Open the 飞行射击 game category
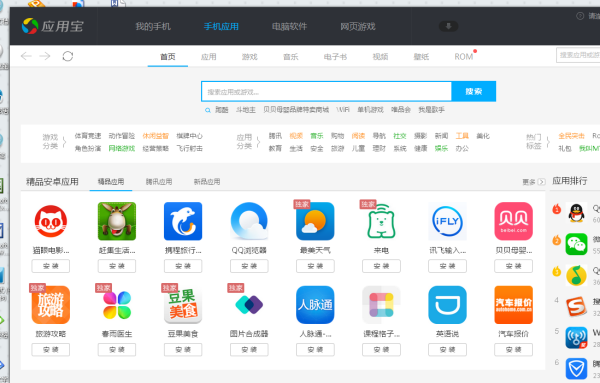The width and height of the screenshot is (600, 383). coord(189,148)
